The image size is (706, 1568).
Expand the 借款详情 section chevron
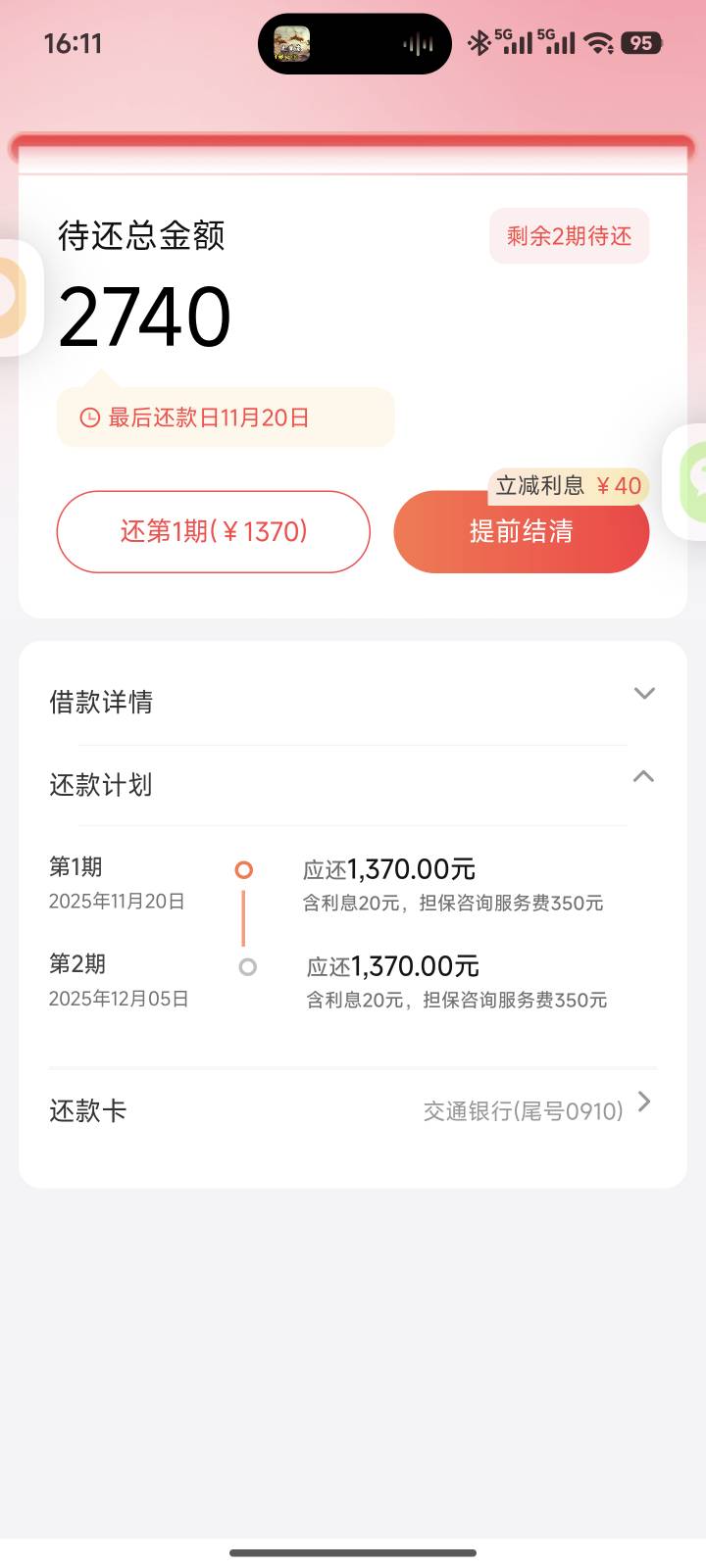(x=643, y=694)
